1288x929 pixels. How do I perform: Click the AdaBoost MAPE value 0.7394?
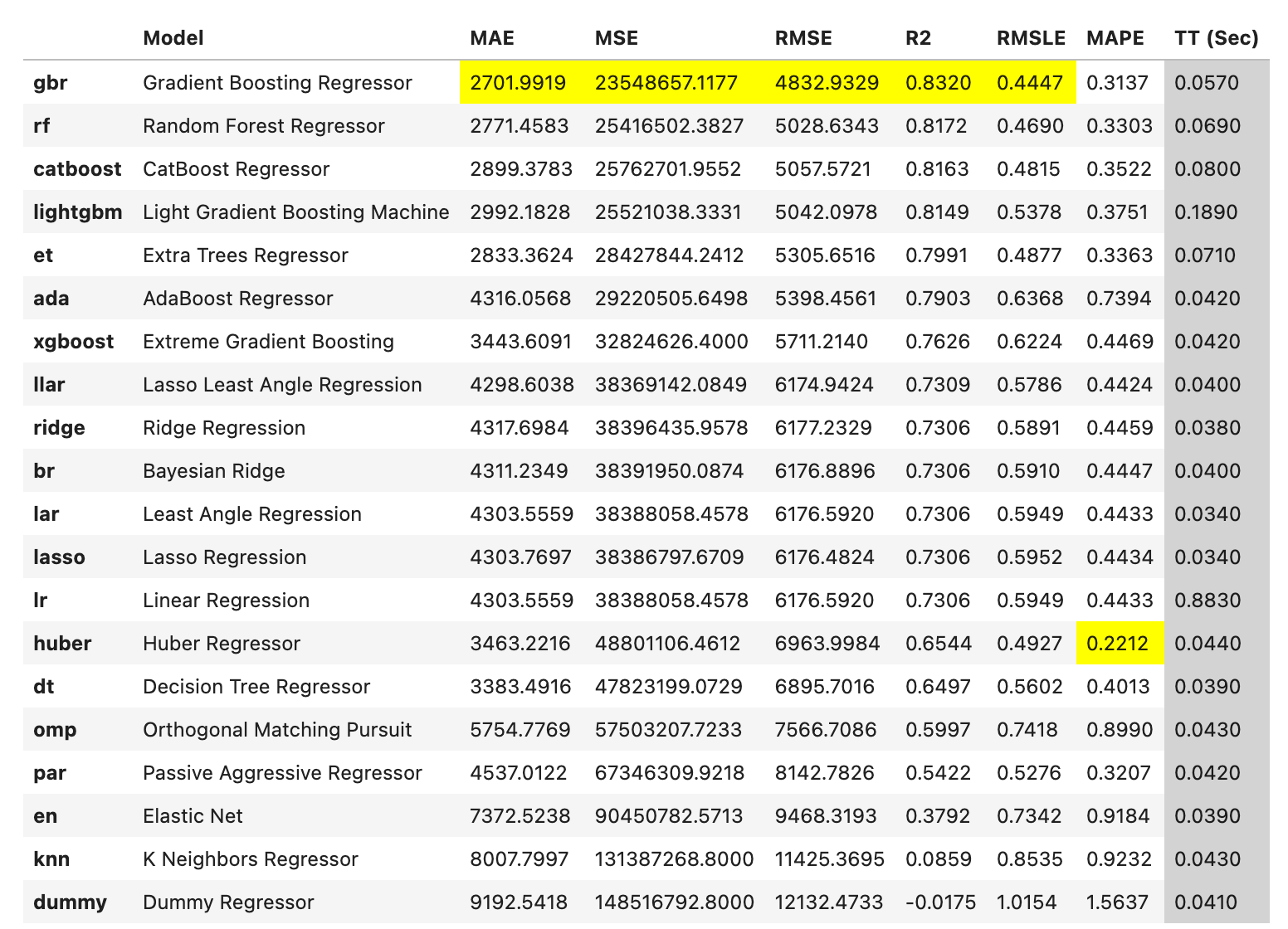pos(1119,299)
